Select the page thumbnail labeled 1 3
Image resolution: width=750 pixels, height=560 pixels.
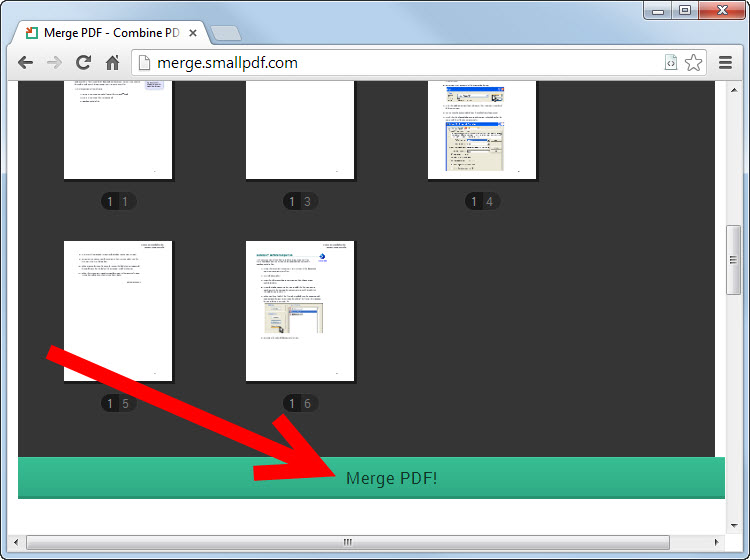coord(300,130)
